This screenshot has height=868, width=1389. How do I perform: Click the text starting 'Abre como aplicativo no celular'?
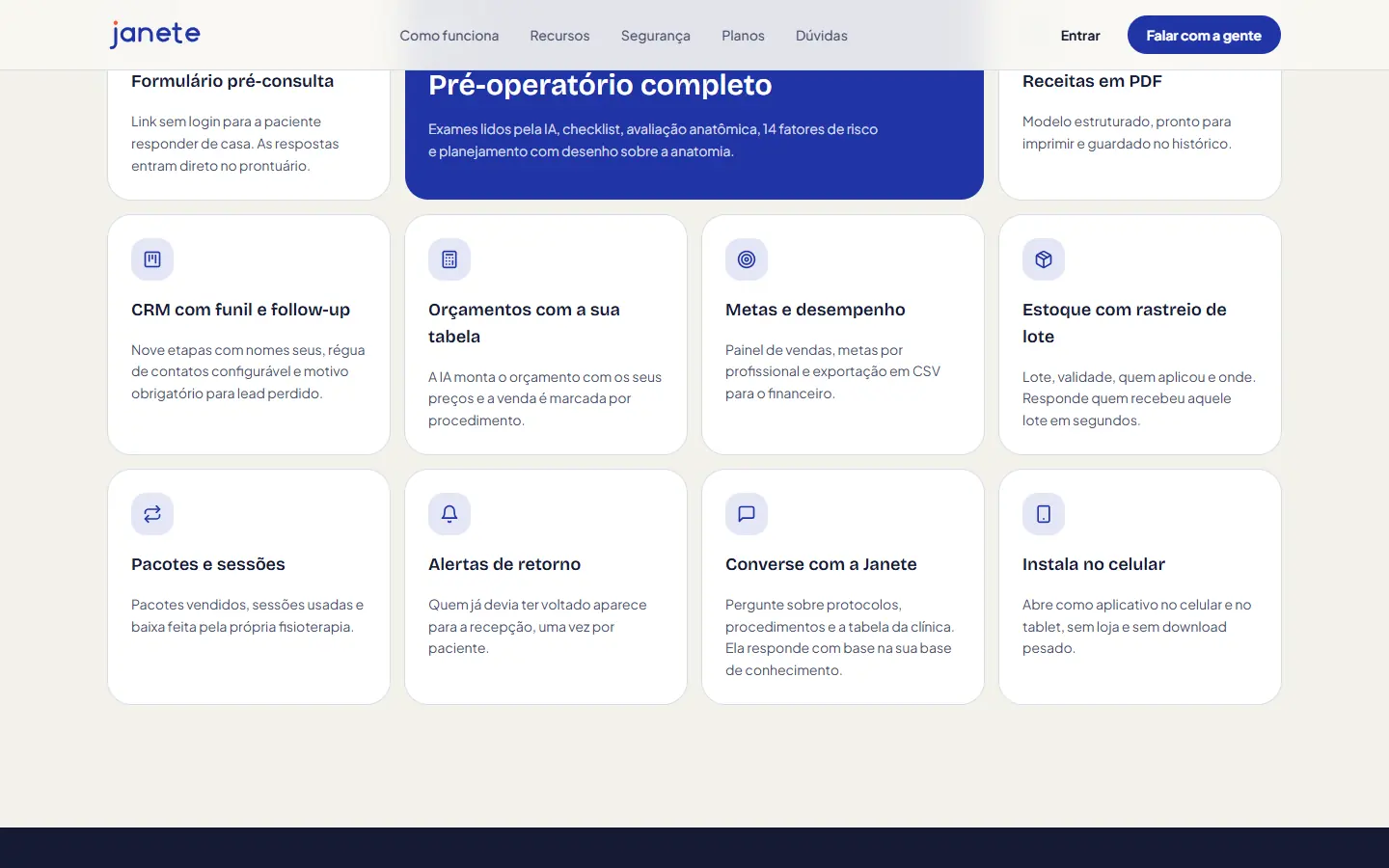point(1136,626)
